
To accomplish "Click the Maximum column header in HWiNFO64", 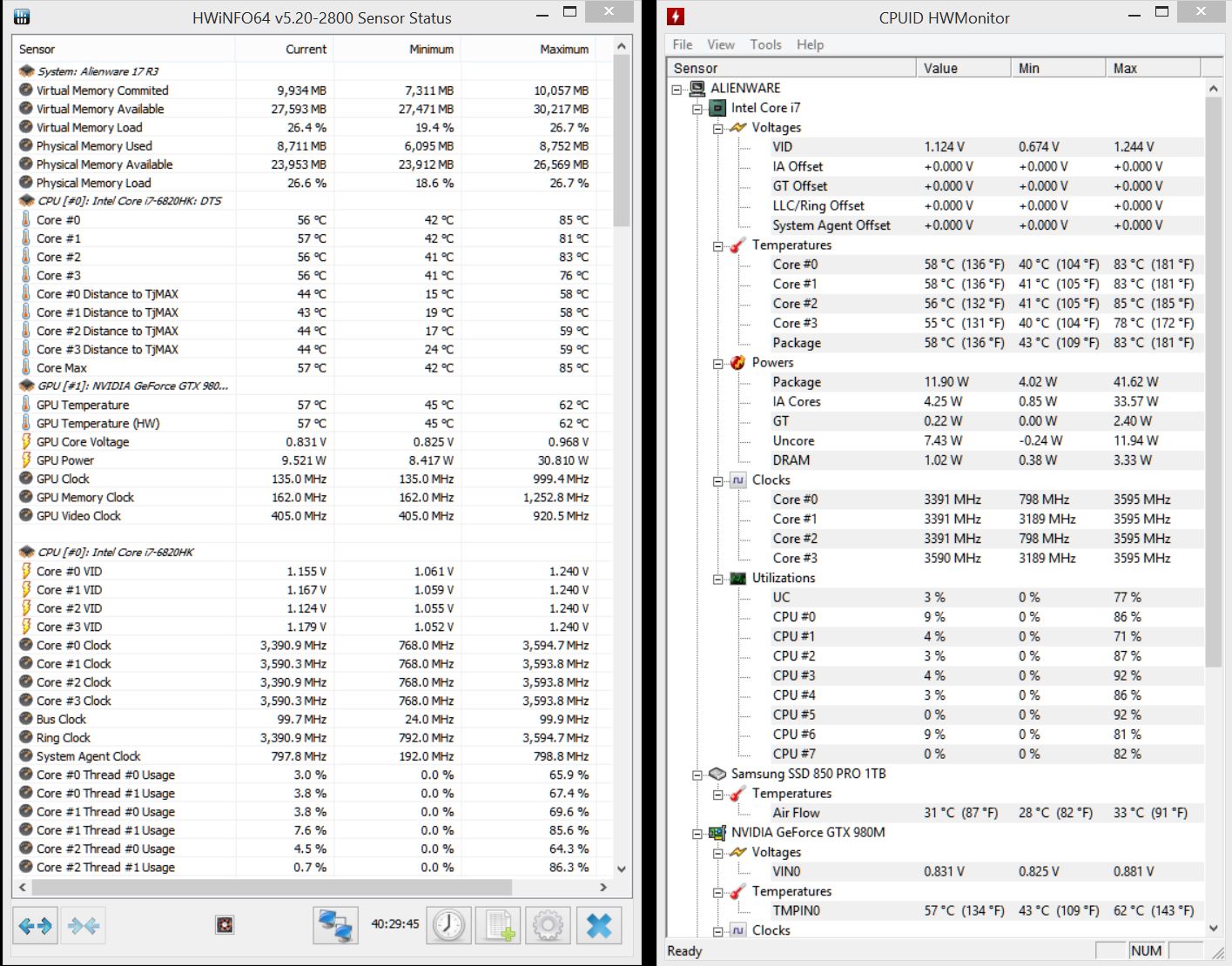I will point(528,50).
